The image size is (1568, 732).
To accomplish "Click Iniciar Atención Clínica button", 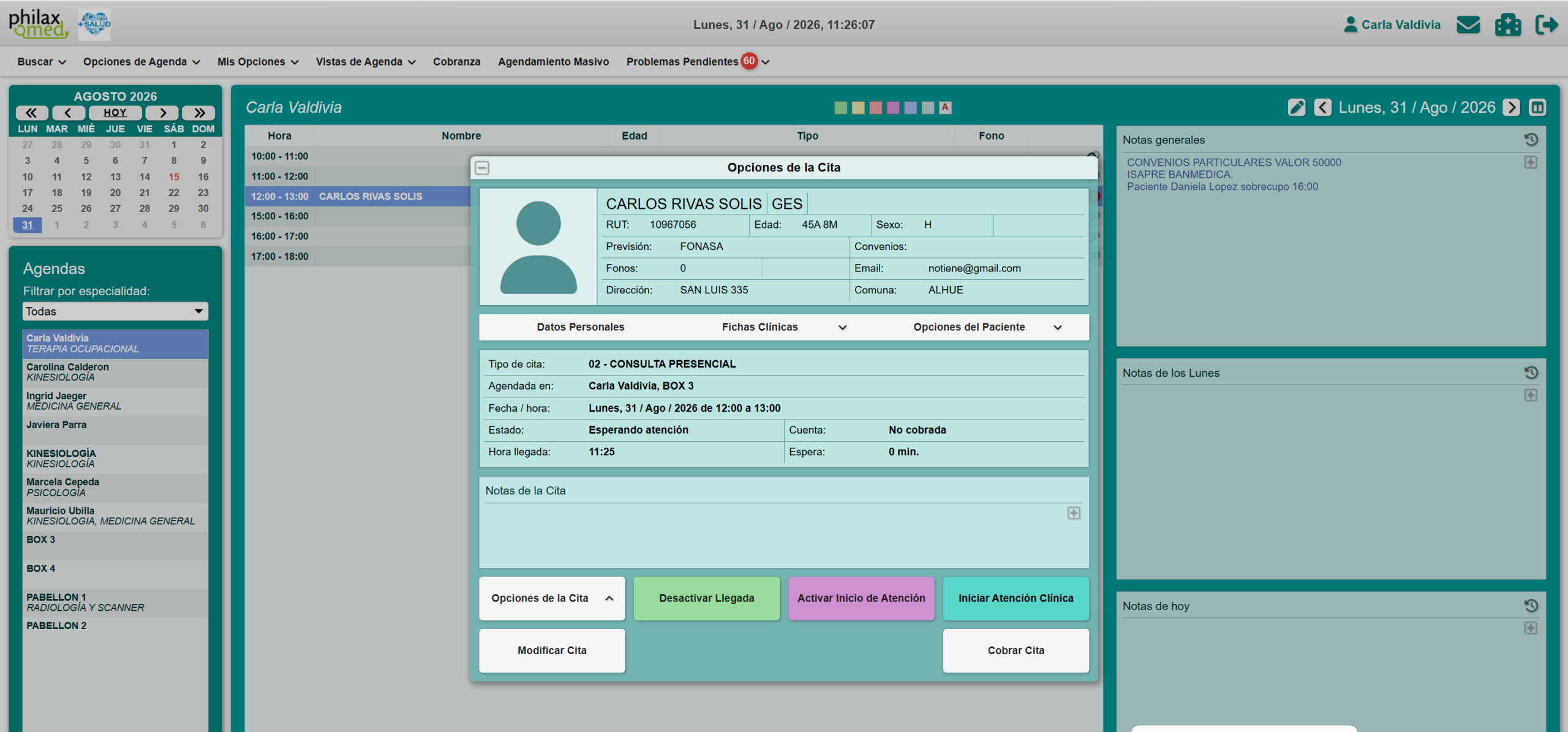I will 1016,598.
